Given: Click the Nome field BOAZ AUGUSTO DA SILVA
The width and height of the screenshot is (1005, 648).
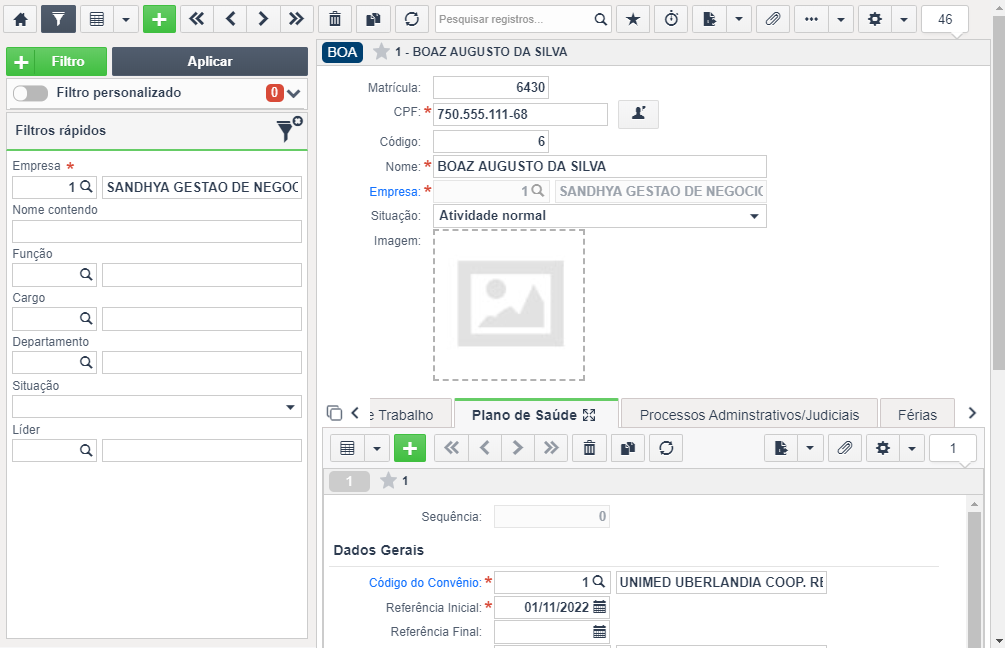Looking at the screenshot, I should click(600, 167).
